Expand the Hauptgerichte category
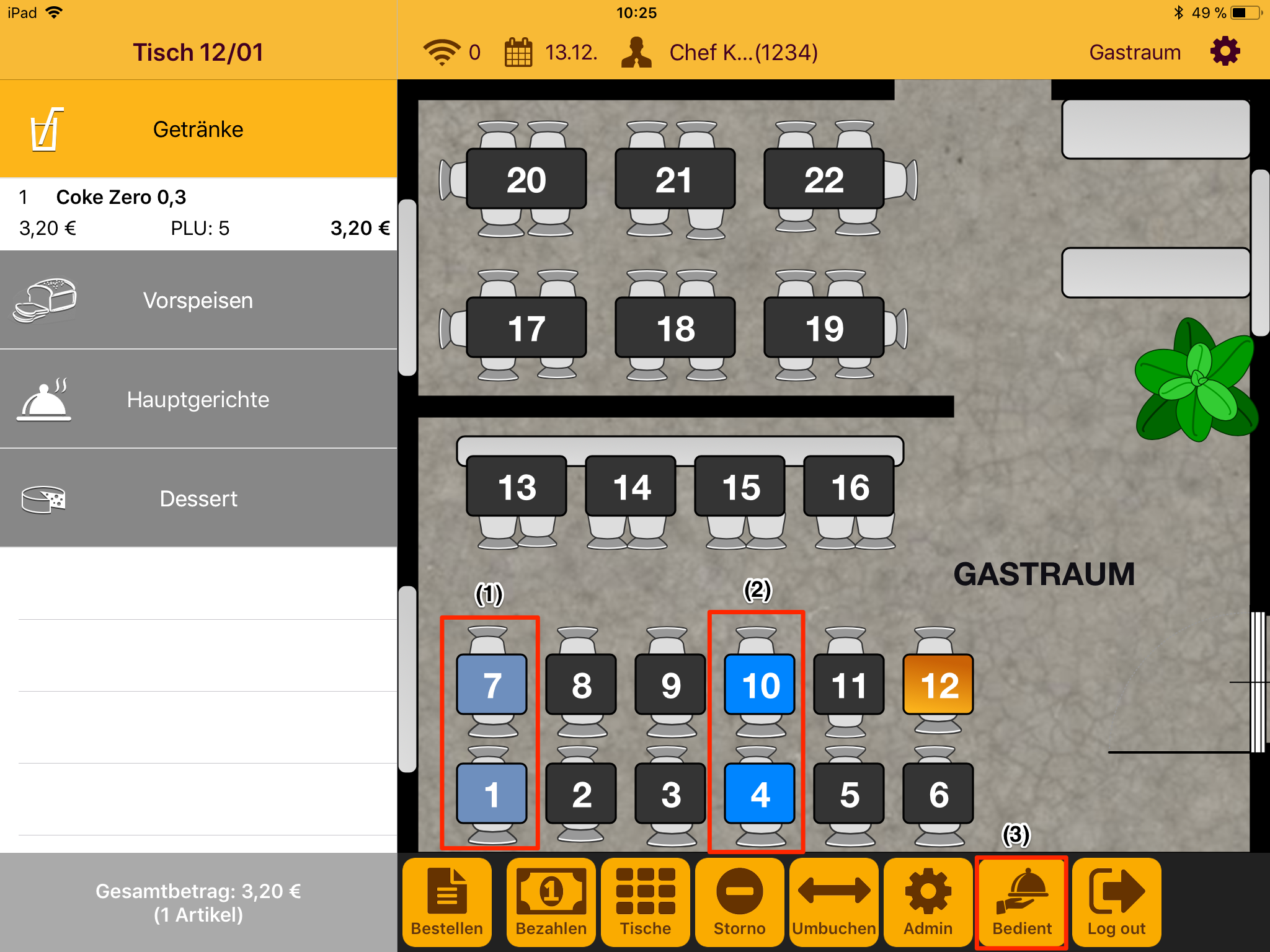This screenshot has width=1270, height=952. (x=198, y=399)
